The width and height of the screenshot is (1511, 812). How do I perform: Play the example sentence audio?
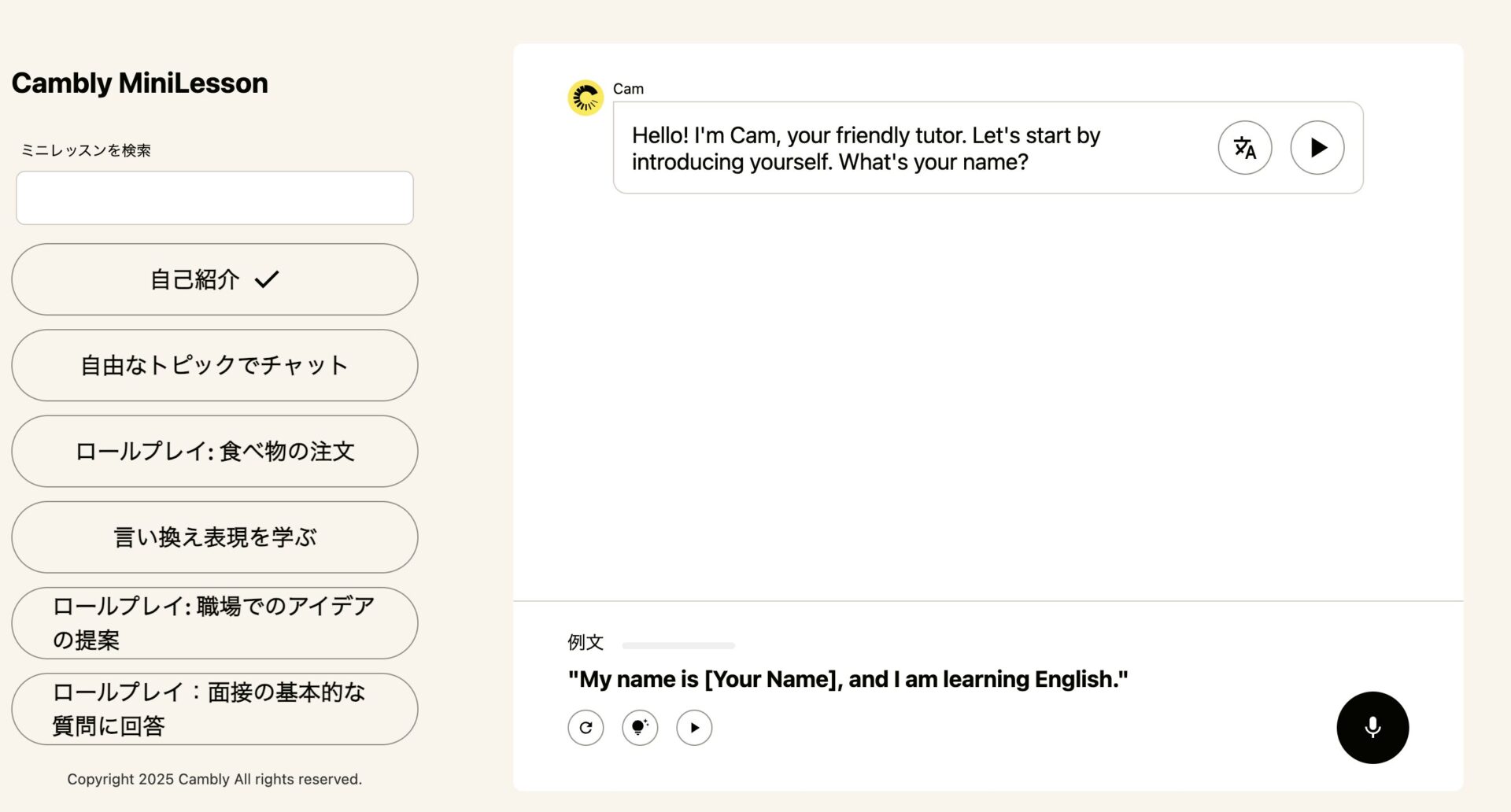click(694, 728)
